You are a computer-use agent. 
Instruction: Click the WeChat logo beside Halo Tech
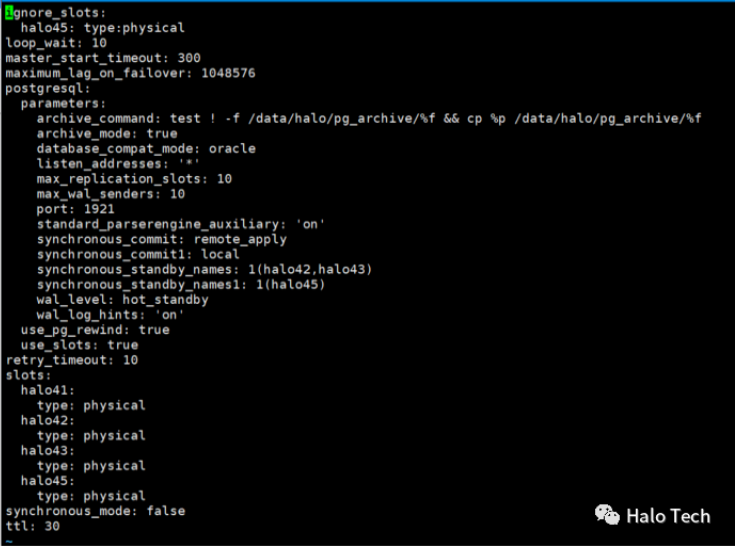click(x=607, y=515)
